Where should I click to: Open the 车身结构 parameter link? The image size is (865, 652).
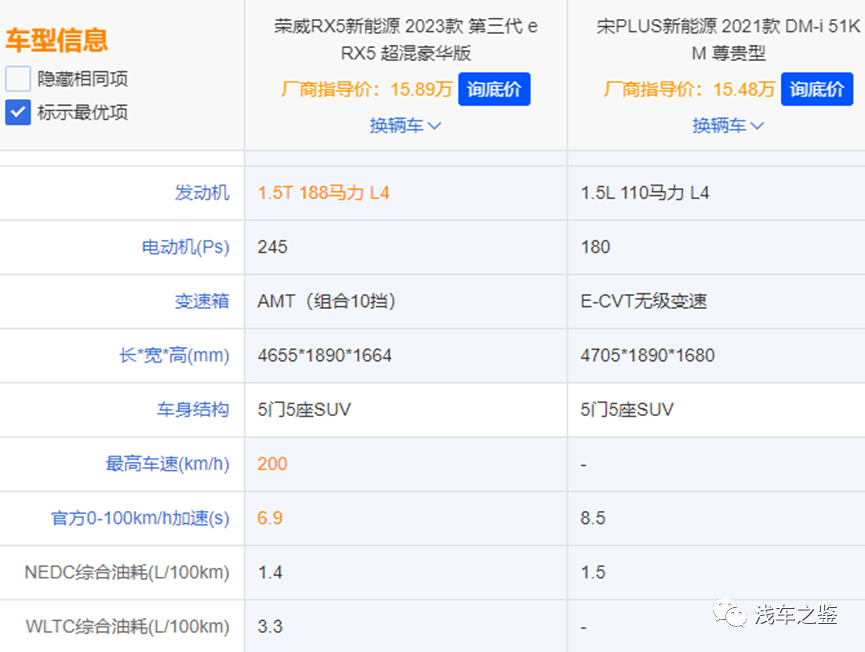193,409
